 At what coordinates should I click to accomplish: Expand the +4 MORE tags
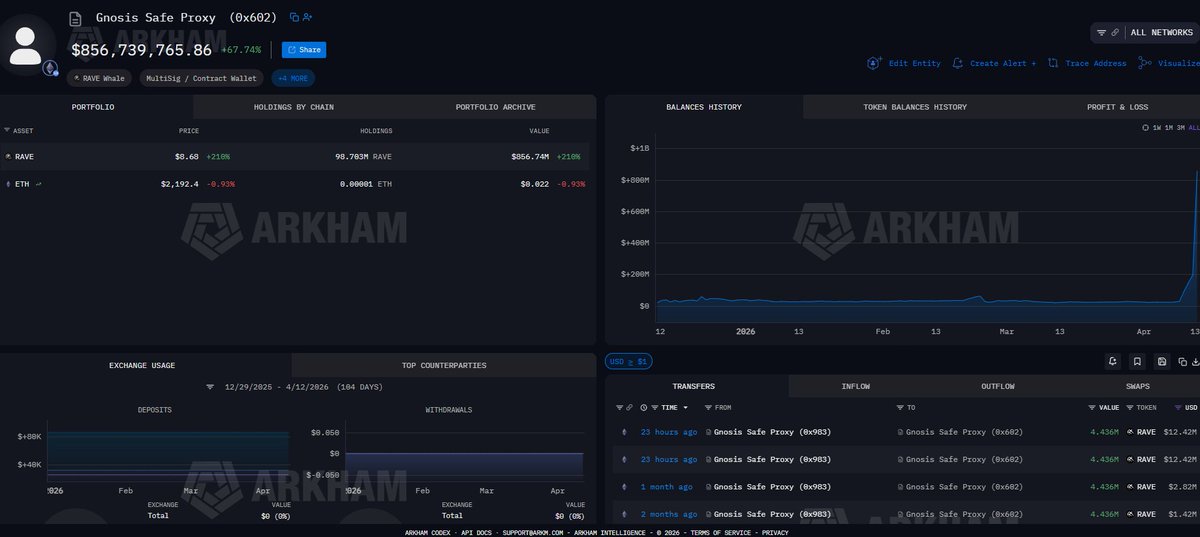[293, 78]
